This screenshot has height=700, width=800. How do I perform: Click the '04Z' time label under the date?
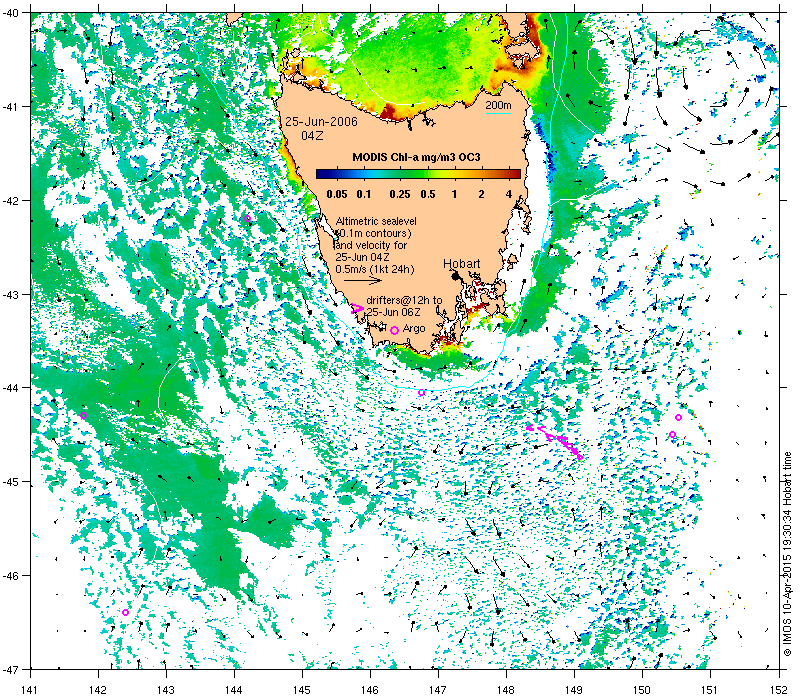click(x=312, y=136)
